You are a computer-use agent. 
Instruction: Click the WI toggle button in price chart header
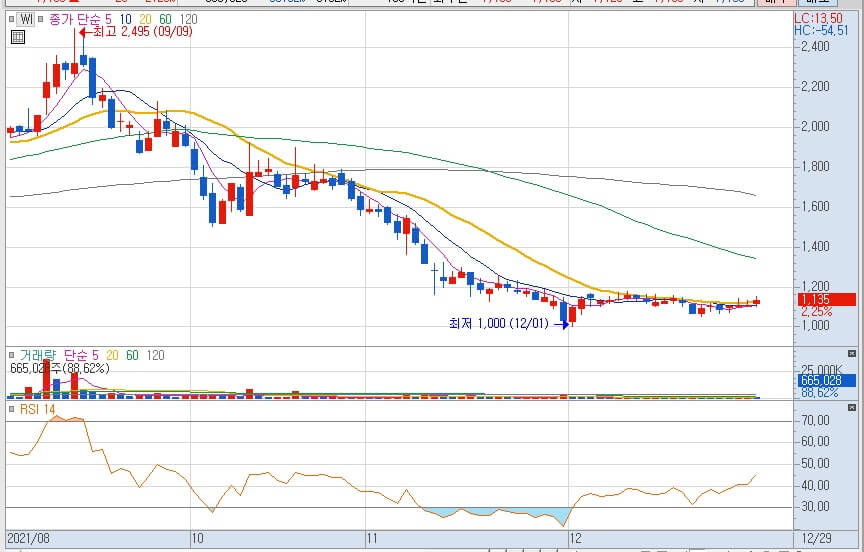point(26,19)
